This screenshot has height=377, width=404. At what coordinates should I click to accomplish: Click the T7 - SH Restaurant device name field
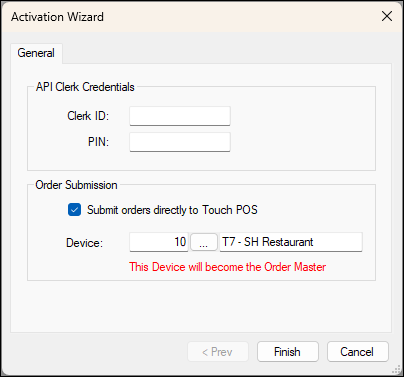click(x=291, y=242)
